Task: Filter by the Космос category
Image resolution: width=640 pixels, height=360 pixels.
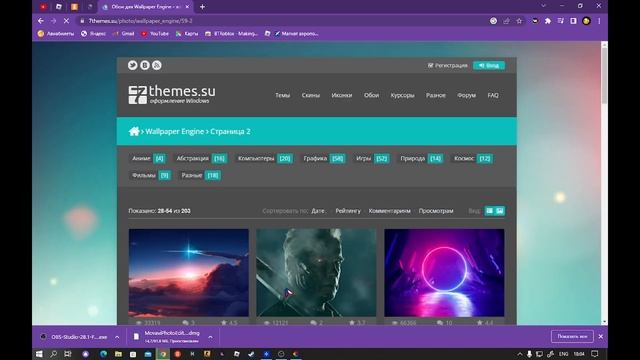Action: [x=473, y=158]
